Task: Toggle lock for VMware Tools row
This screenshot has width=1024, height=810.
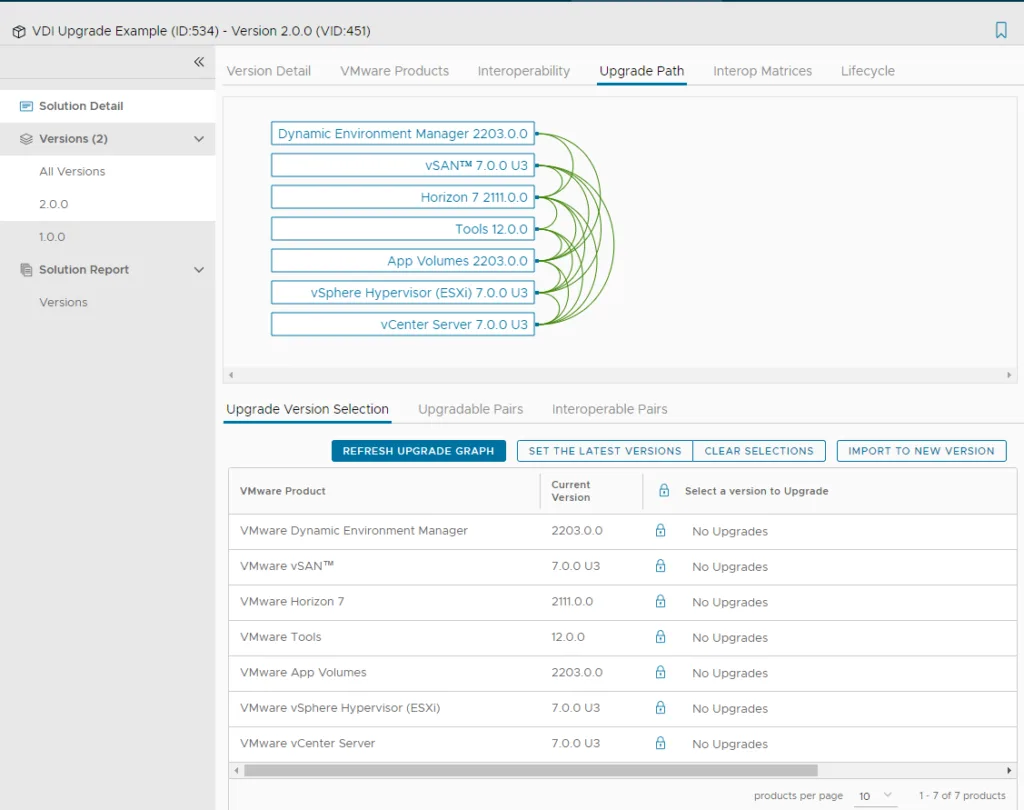Action: 660,636
